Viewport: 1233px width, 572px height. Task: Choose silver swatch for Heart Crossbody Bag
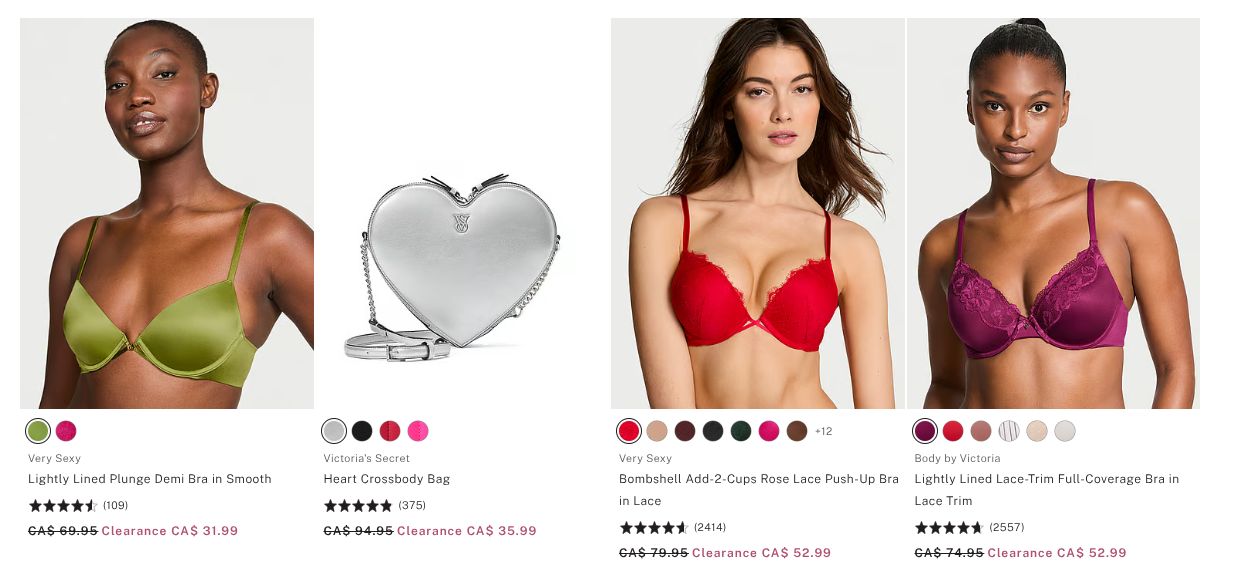click(334, 431)
